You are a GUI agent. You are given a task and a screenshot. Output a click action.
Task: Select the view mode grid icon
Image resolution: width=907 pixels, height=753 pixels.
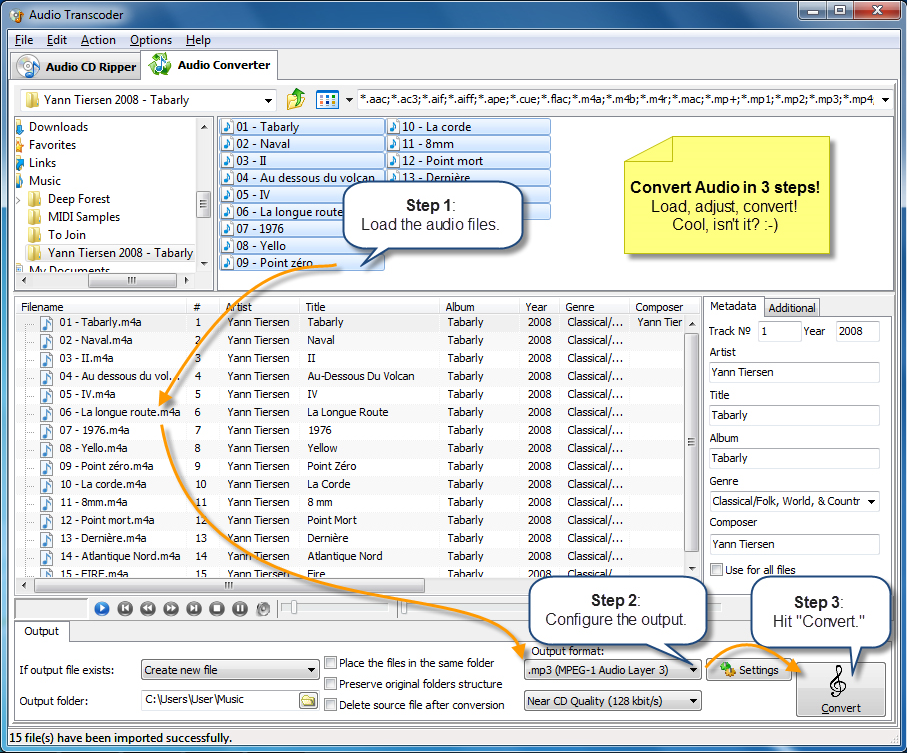[327, 100]
